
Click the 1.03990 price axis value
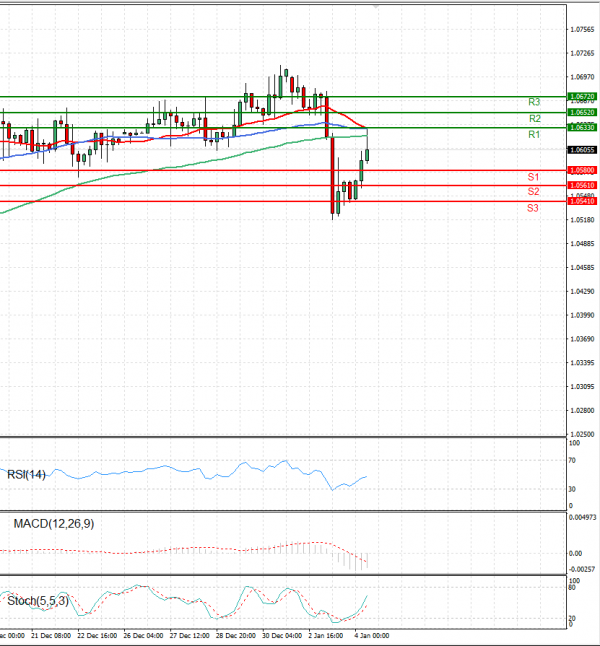coord(582,315)
